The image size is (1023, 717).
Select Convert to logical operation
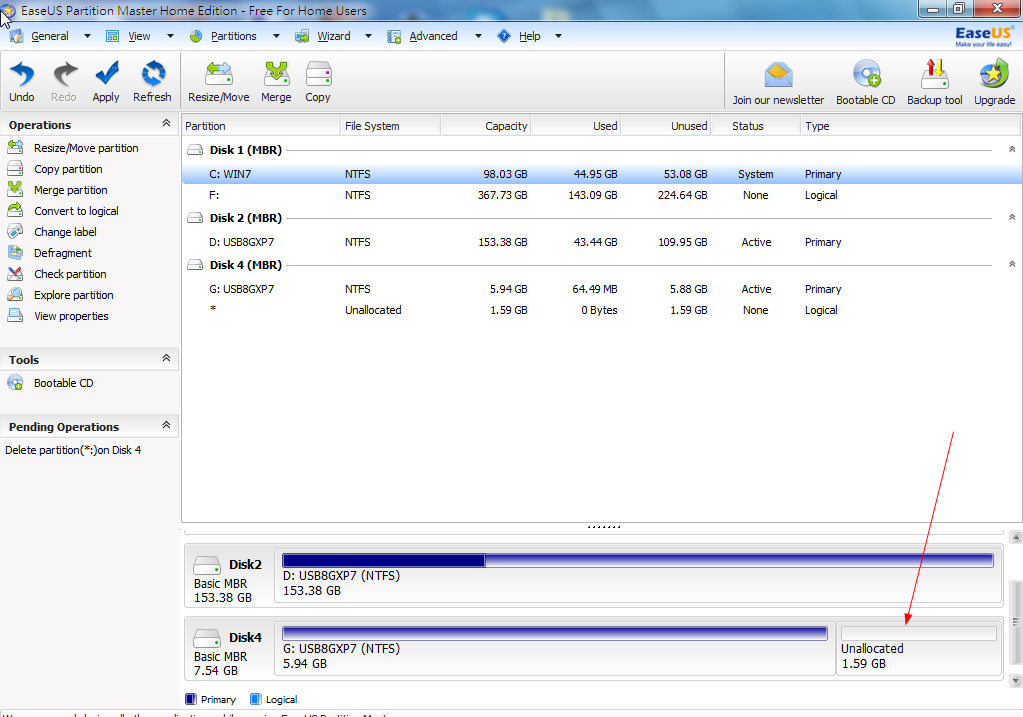coord(76,211)
